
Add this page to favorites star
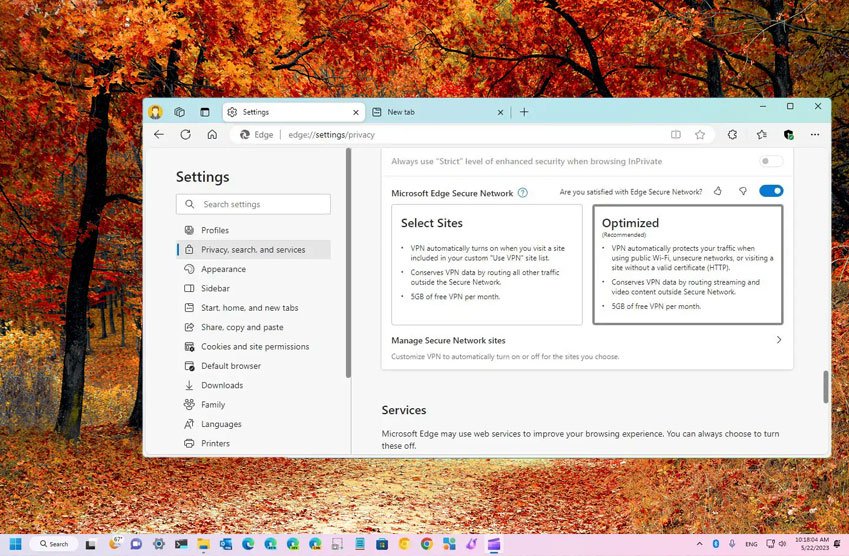click(x=700, y=134)
